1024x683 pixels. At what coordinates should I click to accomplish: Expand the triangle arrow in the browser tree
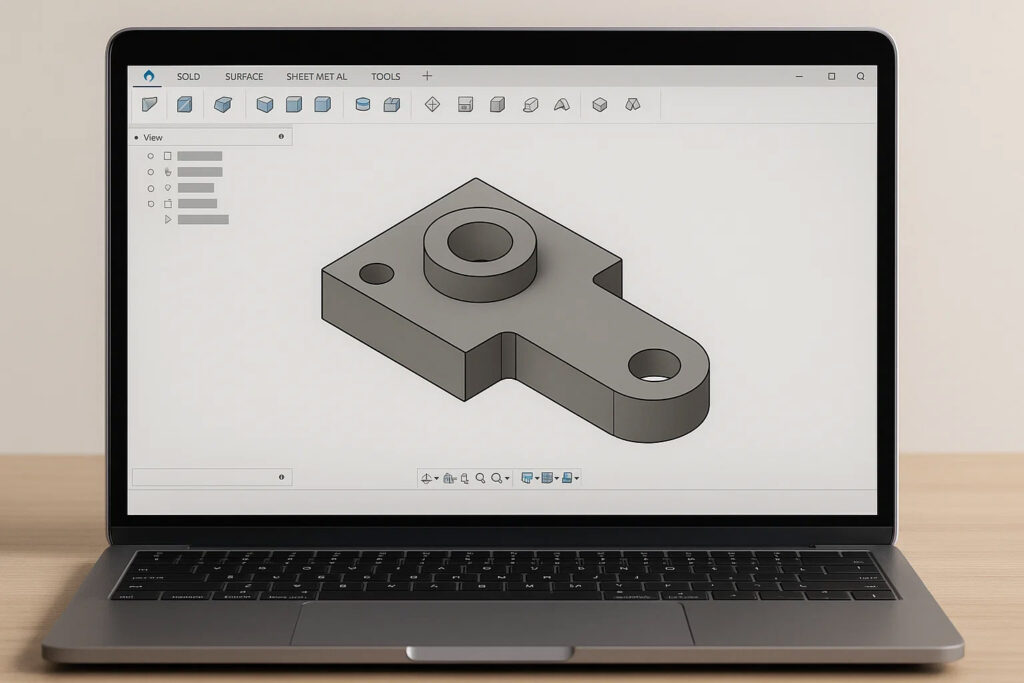pyautogui.click(x=168, y=219)
